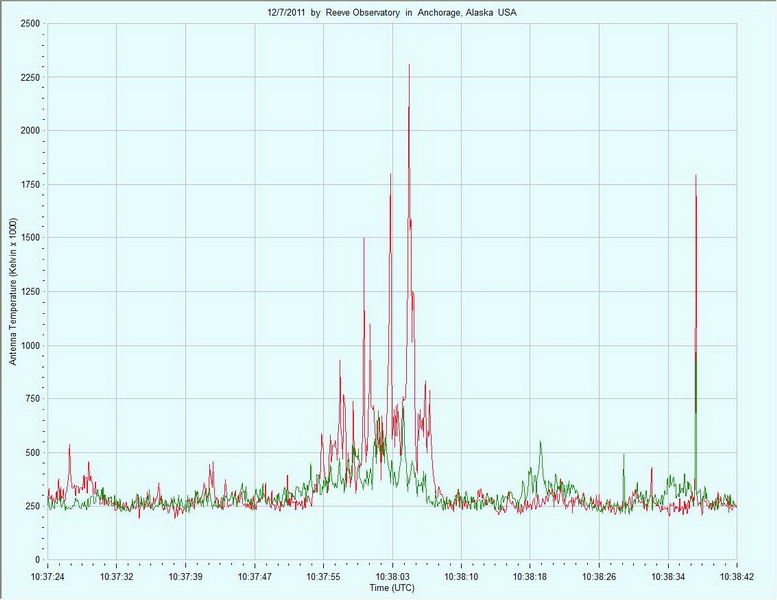The height and width of the screenshot is (600, 777).
Task: Click the 250 Y-axis tick label
Action: (33, 506)
